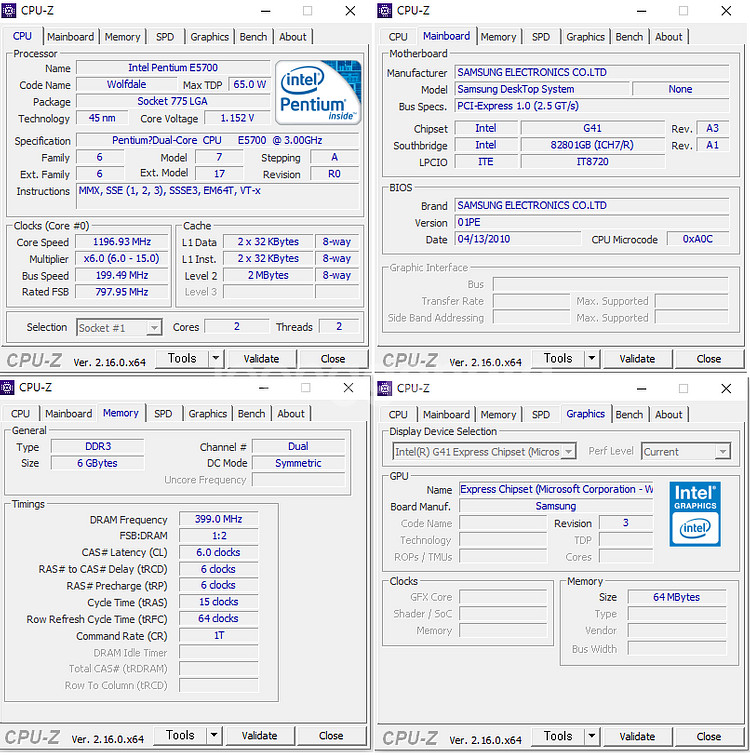Click the Tools button in the Graphics window

coord(558,736)
